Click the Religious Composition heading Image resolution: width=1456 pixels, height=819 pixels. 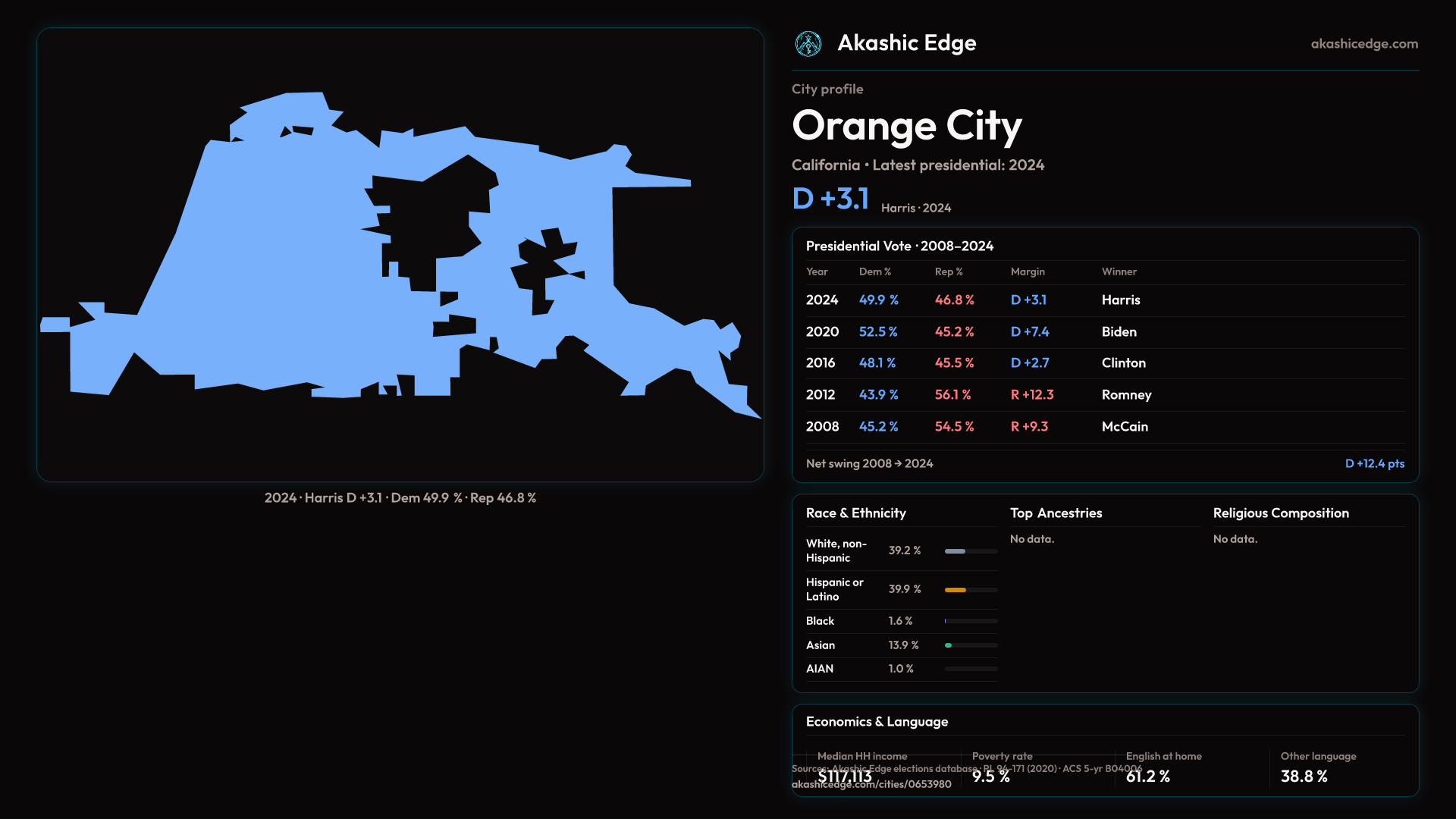[x=1280, y=513]
